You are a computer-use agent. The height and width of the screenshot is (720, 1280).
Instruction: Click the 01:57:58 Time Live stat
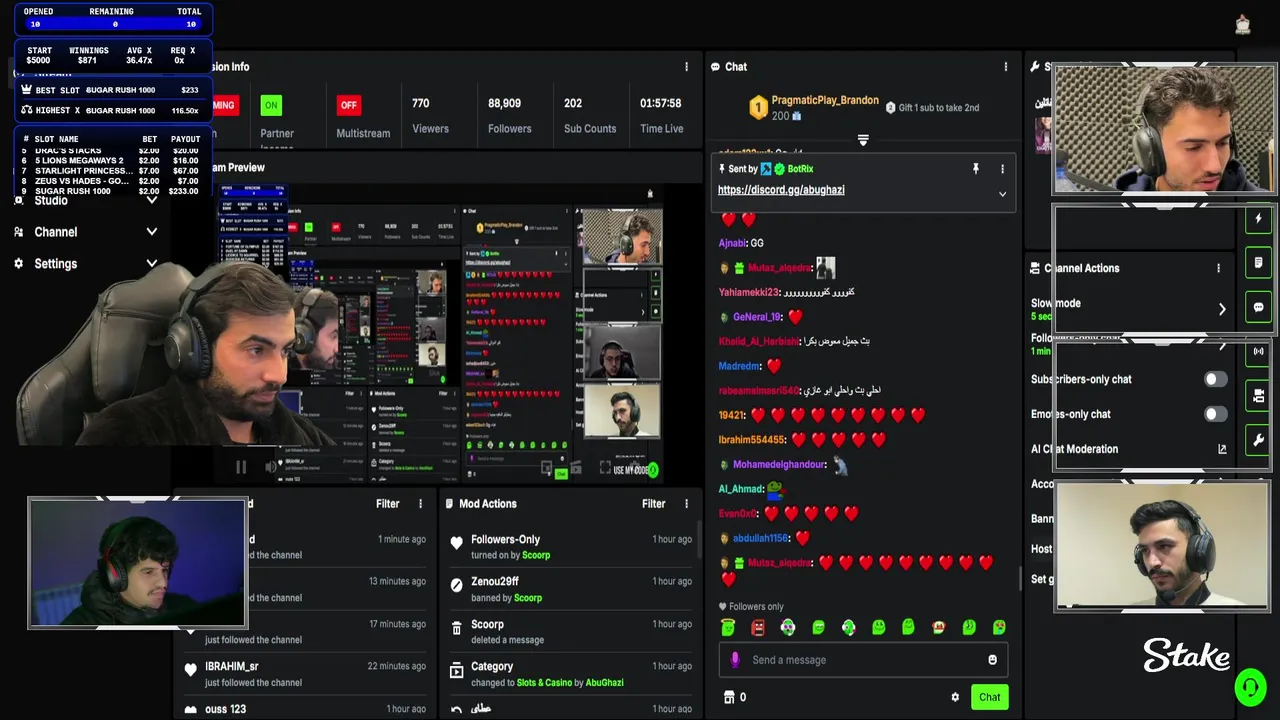661,115
